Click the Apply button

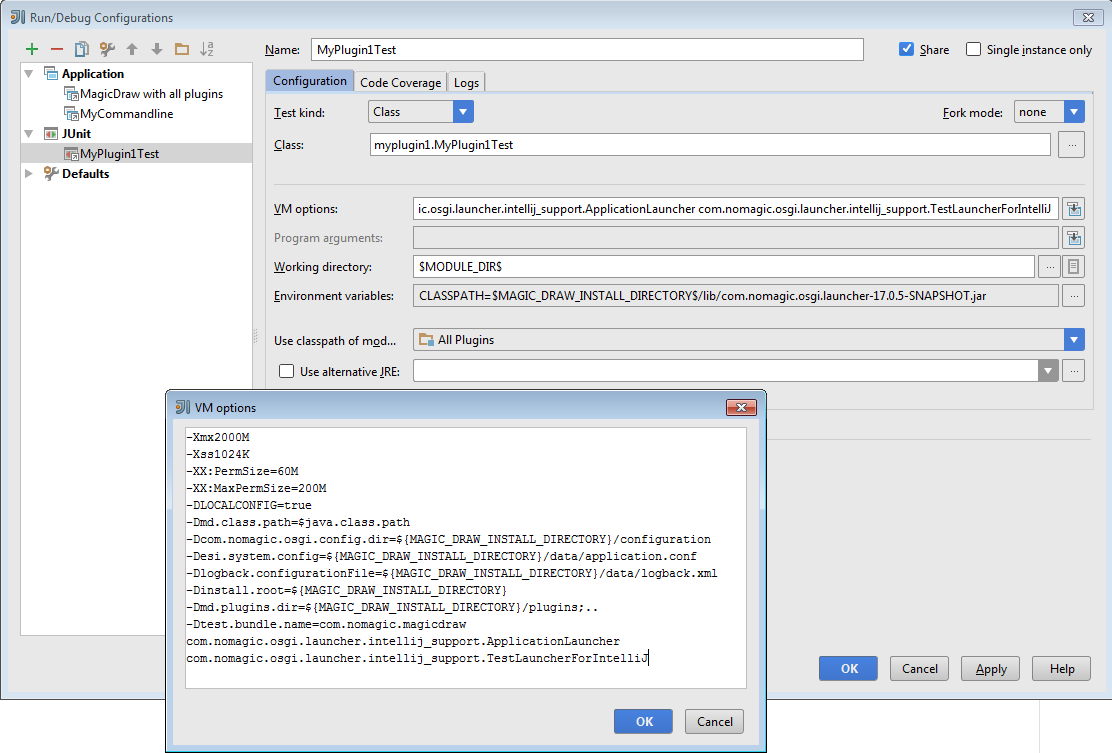990,669
